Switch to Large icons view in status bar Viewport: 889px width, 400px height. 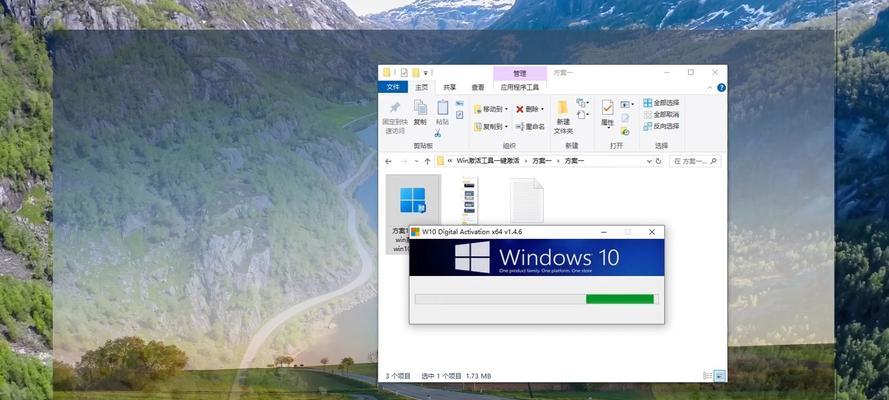(719, 376)
